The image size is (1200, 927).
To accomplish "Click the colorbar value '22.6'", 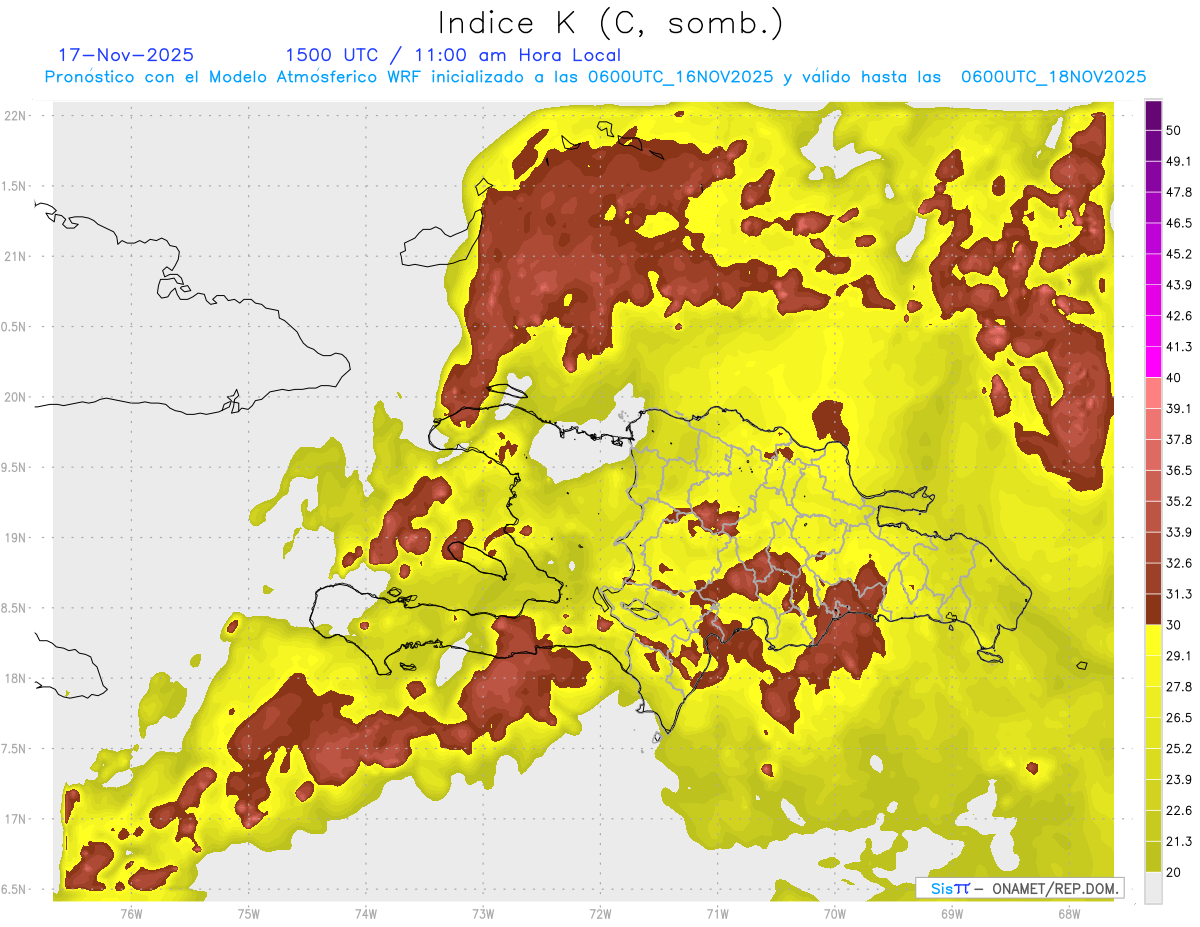I will pos(1179,810).
